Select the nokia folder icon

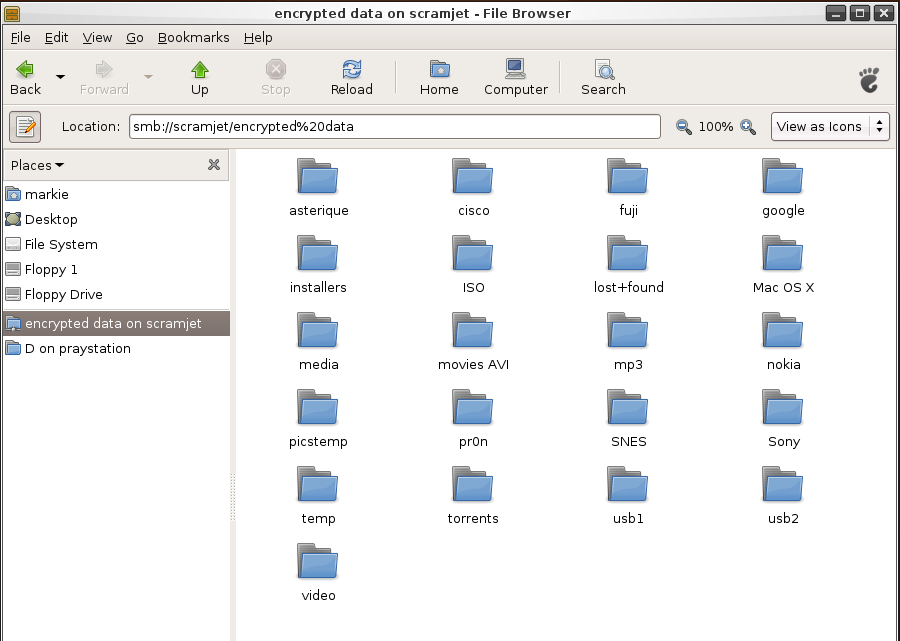click(783, 330)
